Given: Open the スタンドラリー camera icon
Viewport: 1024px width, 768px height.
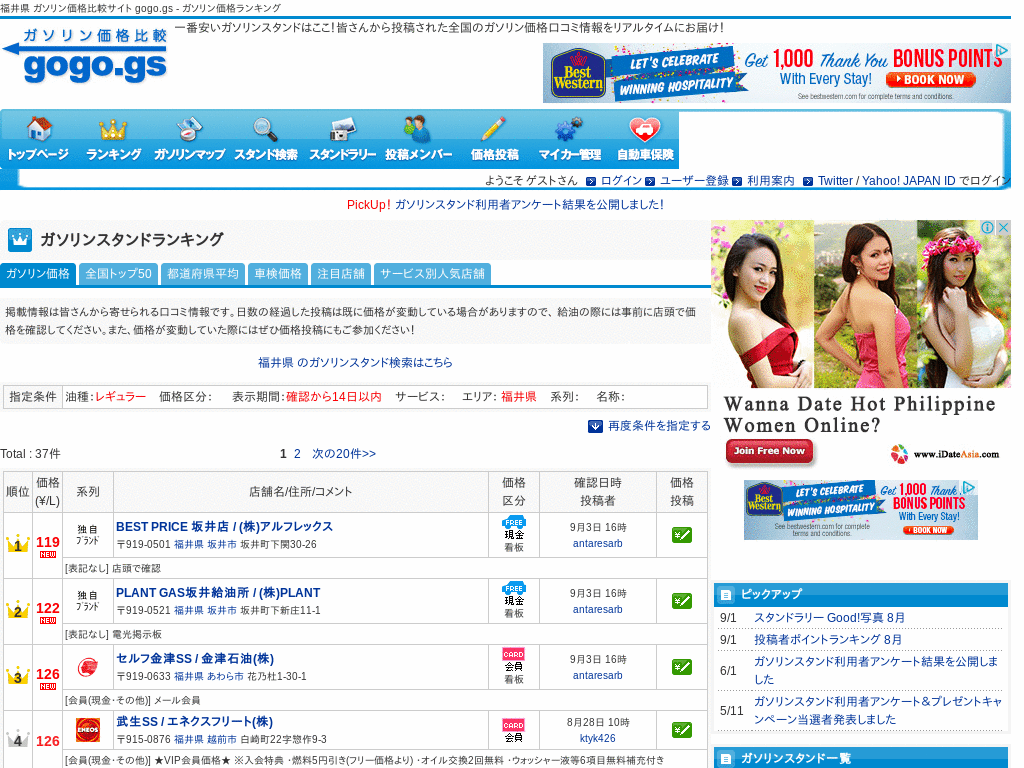Looking at the screenshot, I should coord(342,129).
